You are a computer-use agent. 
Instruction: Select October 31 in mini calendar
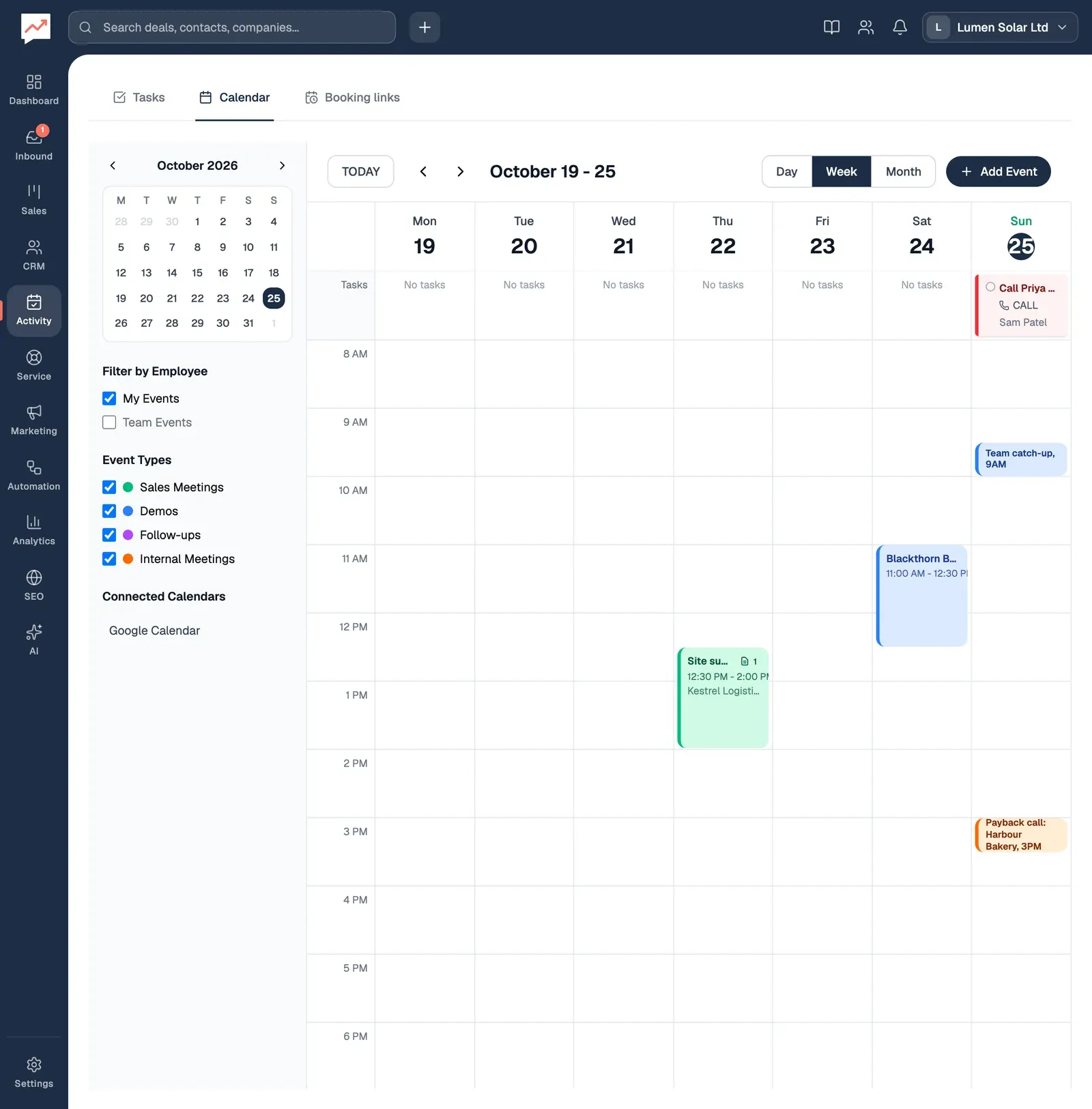[248, 323]
